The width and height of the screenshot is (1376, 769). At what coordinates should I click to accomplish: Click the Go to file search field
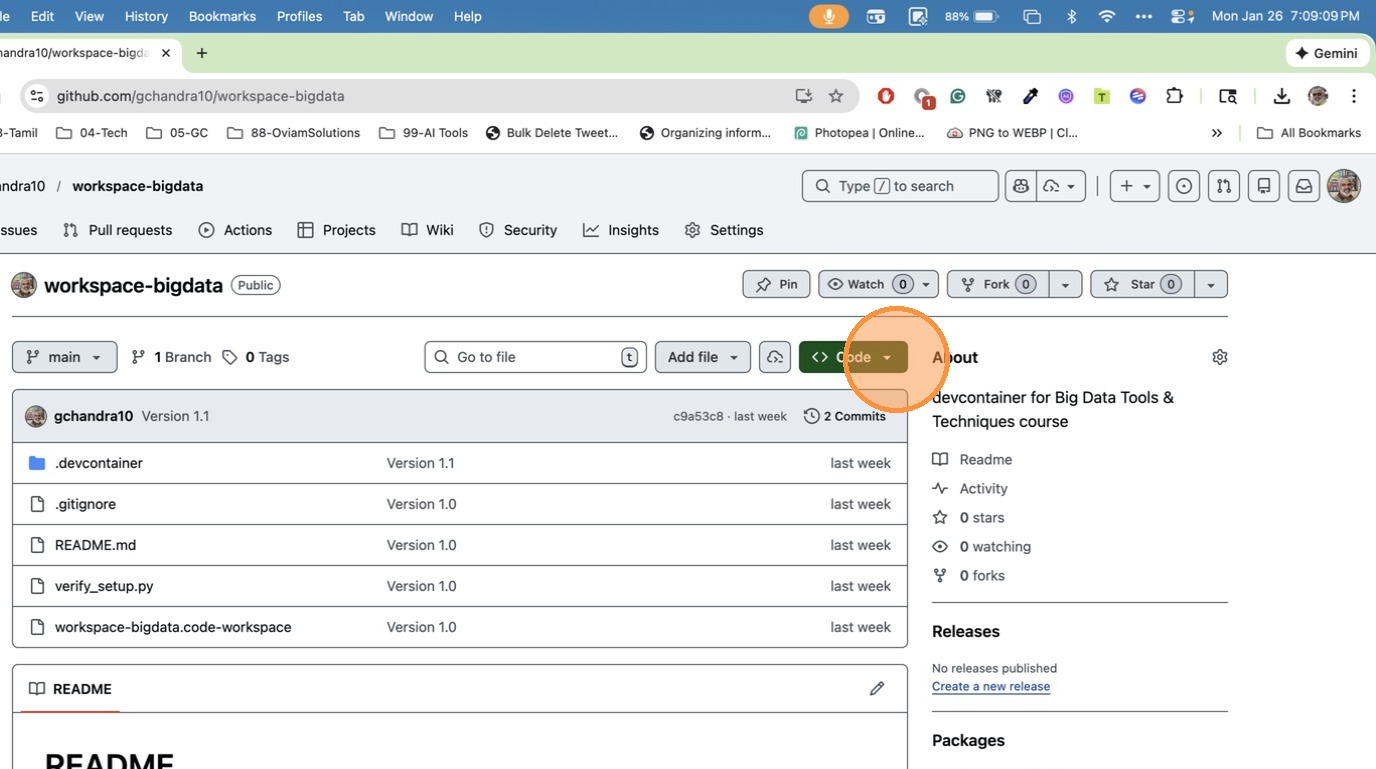coord(535,357)
